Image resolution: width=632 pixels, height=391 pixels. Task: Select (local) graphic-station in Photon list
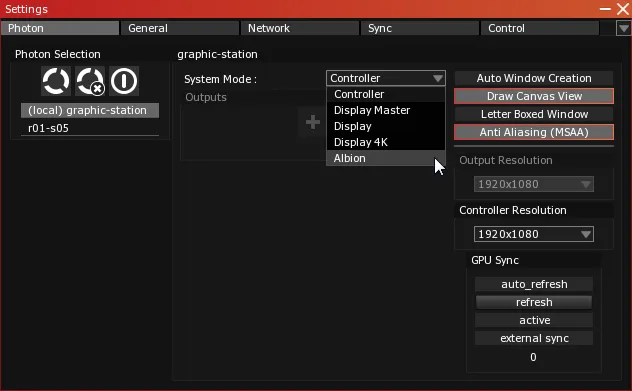coord(90,110)
